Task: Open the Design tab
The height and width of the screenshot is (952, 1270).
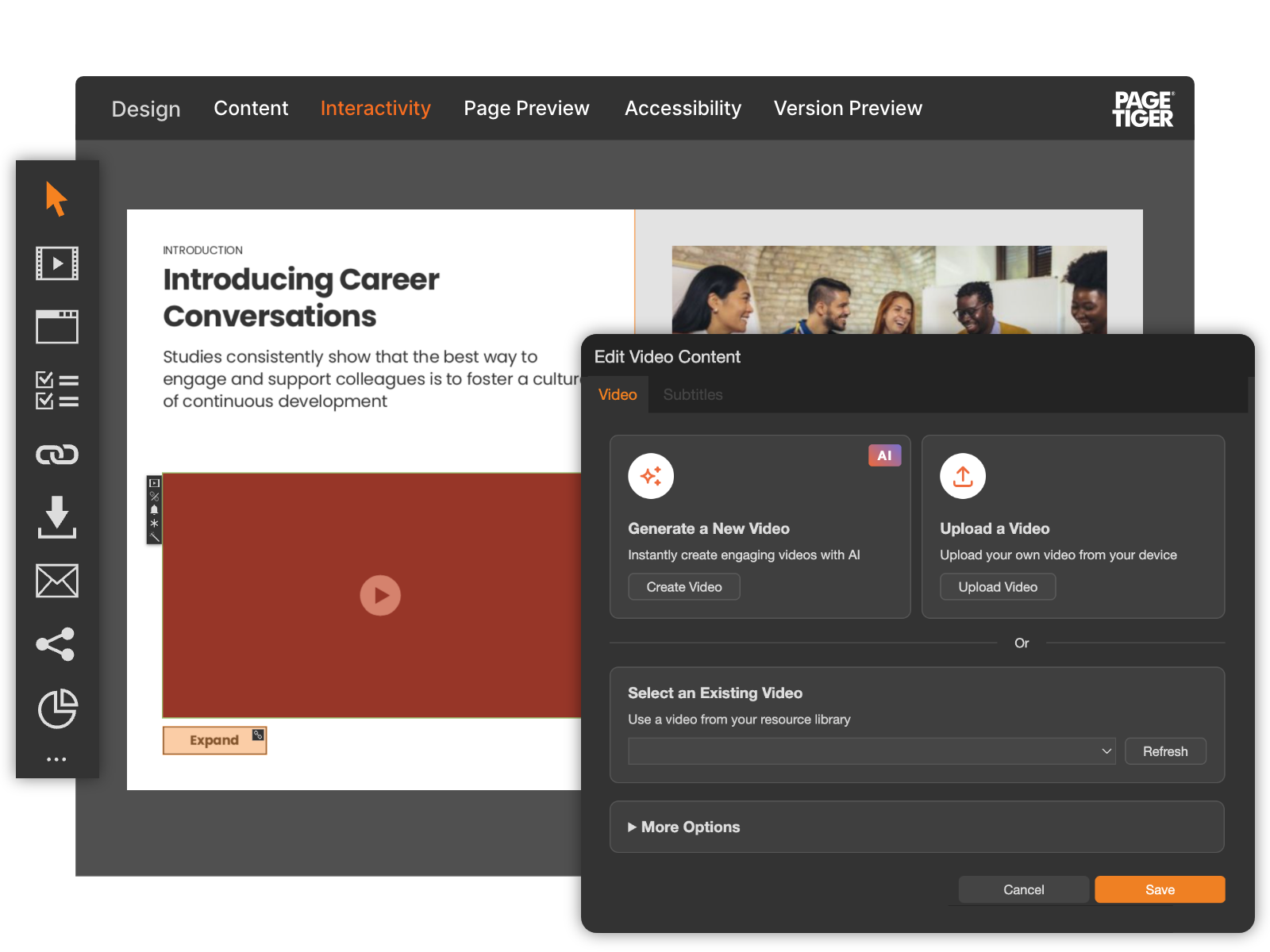Action: (146, 109)
